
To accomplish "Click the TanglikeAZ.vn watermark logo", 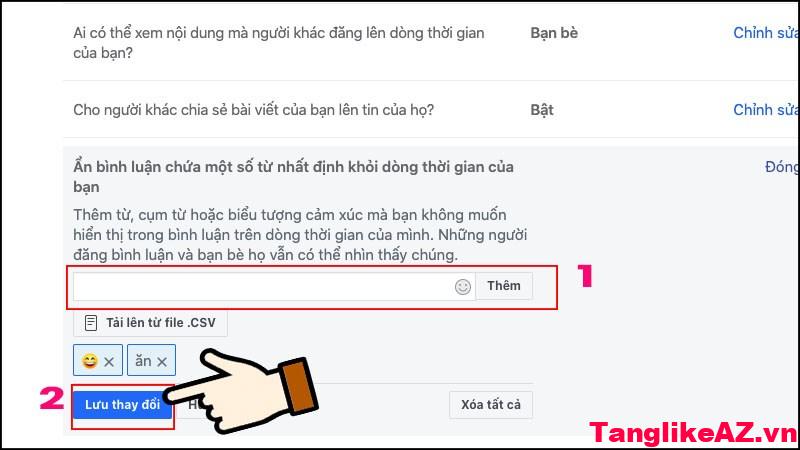I will (x=693, y=433).
